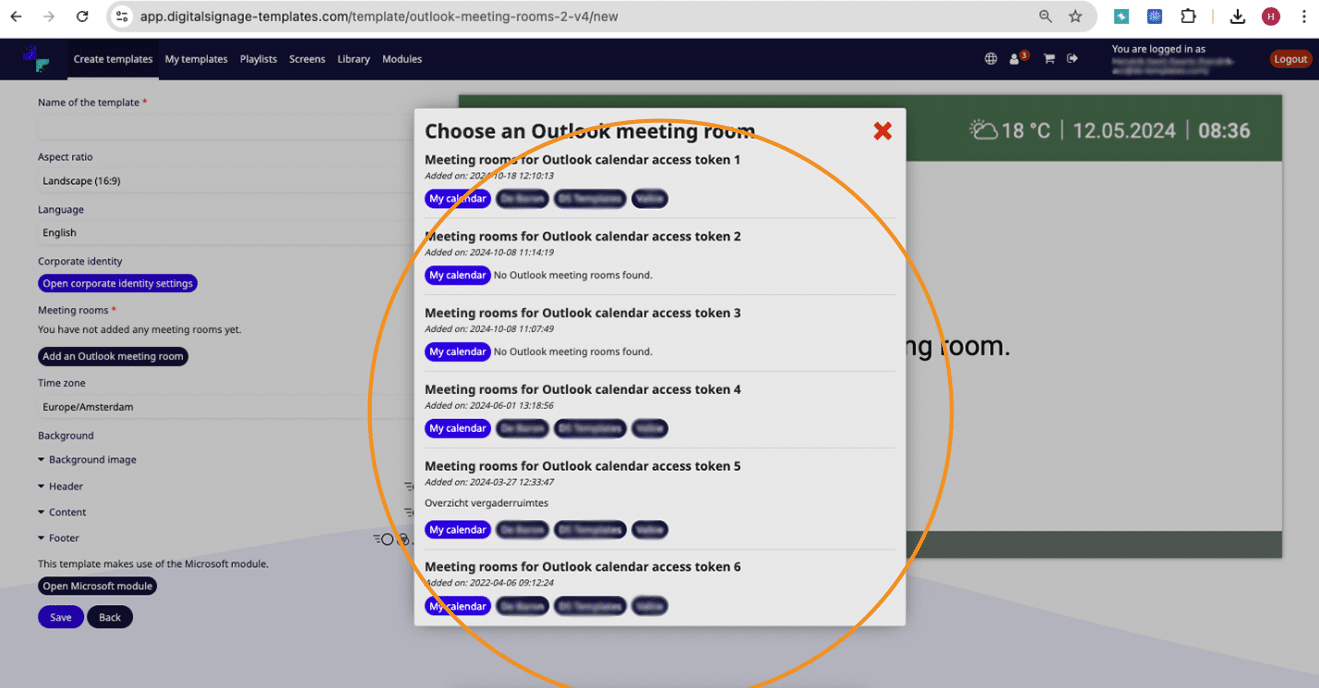
Task: Open the Time zone dropdown
Action: (x=226, y=407)
